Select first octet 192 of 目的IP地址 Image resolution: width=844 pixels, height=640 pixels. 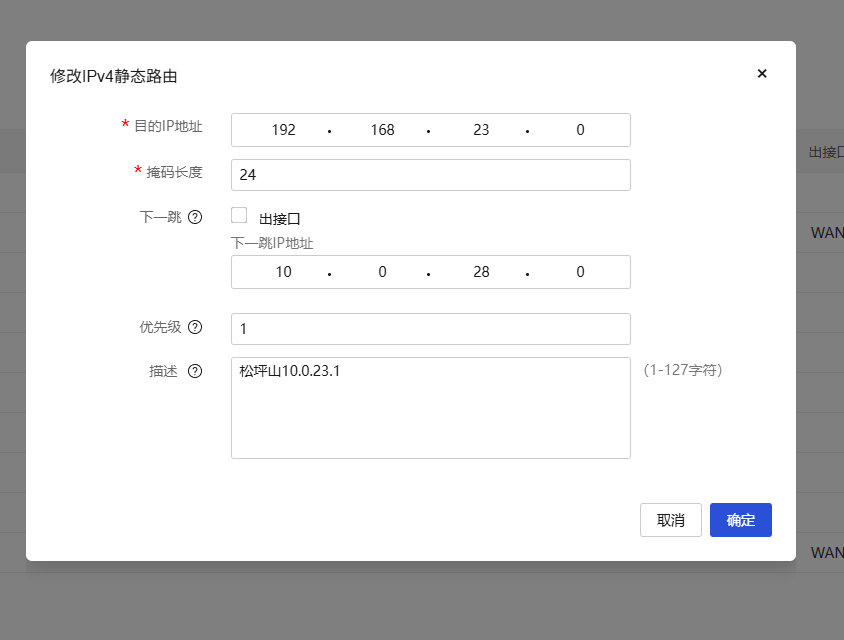coord(284,130)
